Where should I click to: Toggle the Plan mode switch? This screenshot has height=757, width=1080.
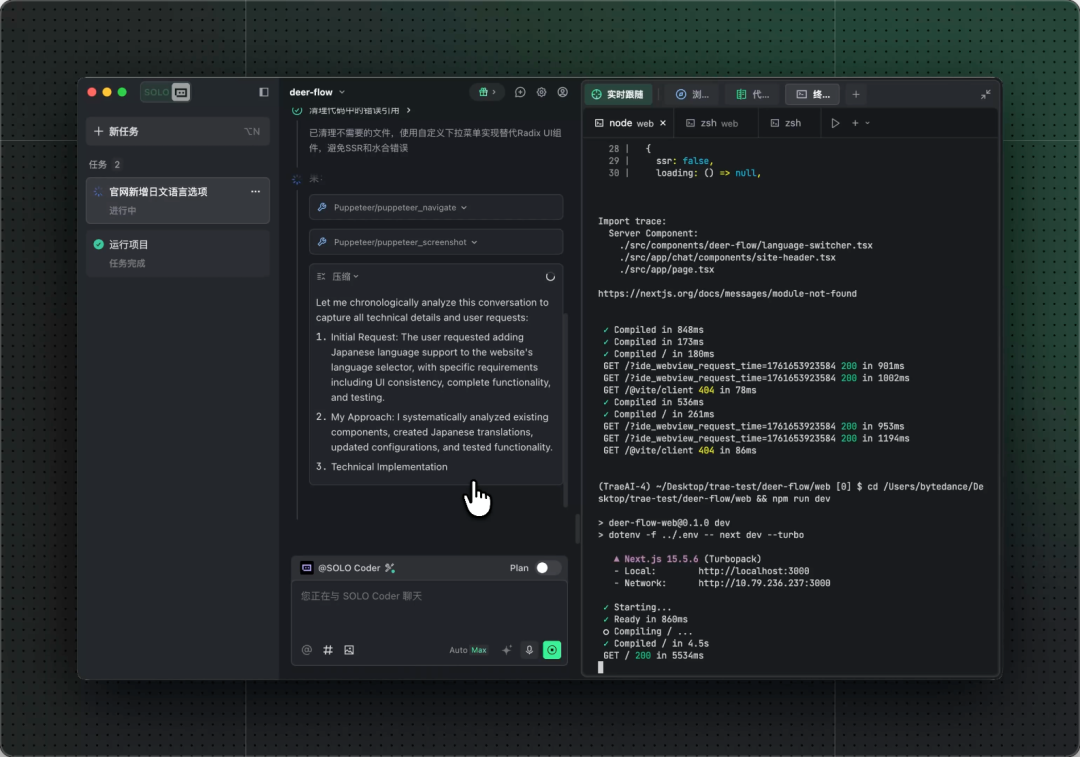pos(545,568)
